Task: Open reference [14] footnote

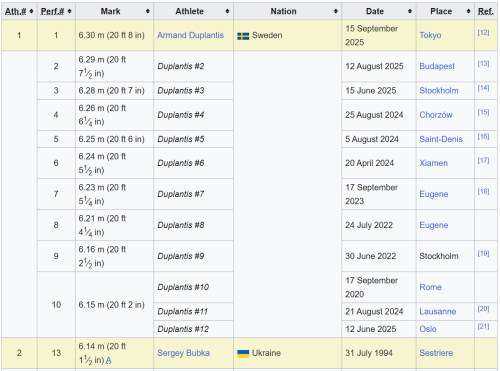Action: pyautogui.click(x=483, y=88)
